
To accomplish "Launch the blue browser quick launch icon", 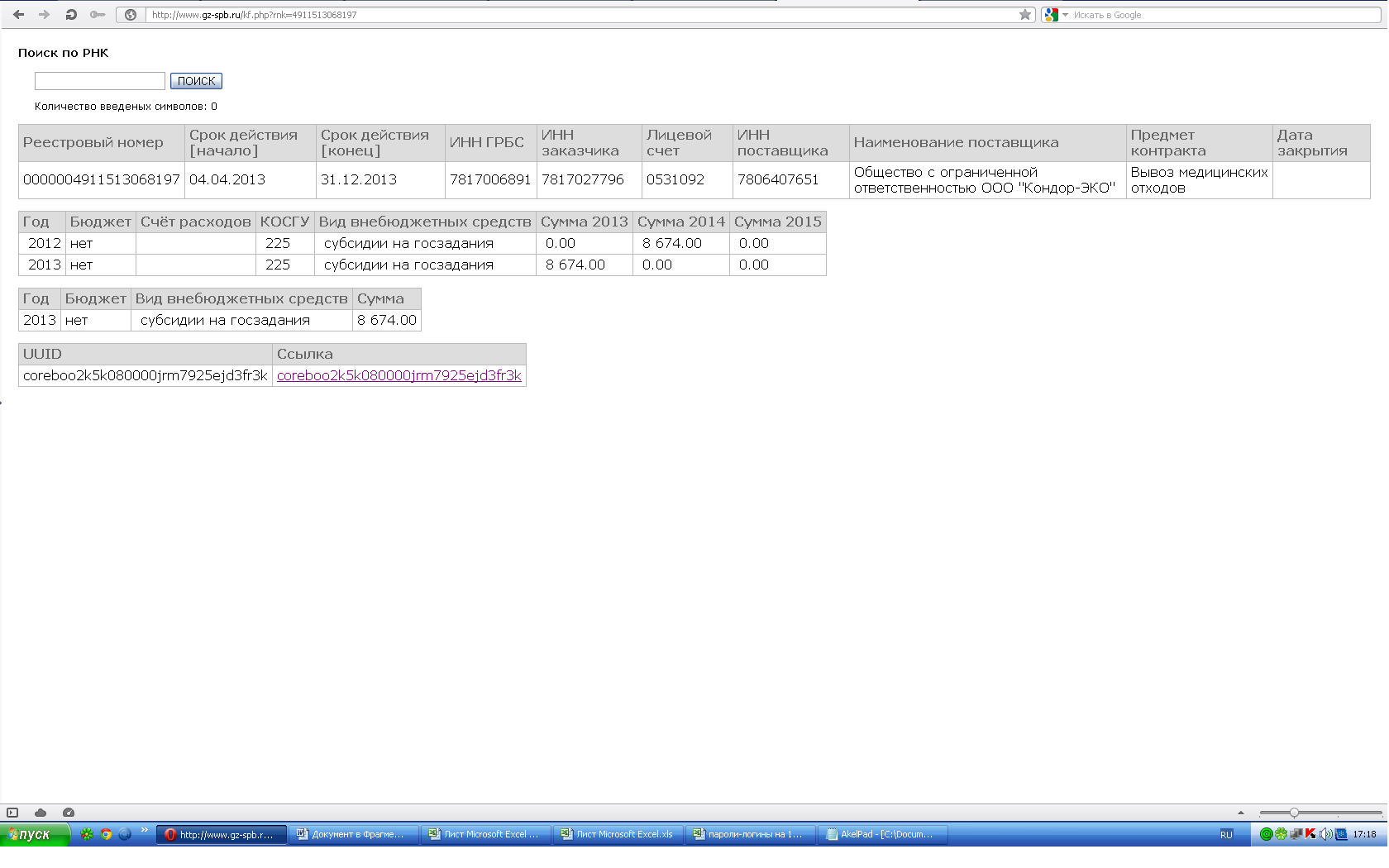I will pyautogui.click(x=125, y=834).
